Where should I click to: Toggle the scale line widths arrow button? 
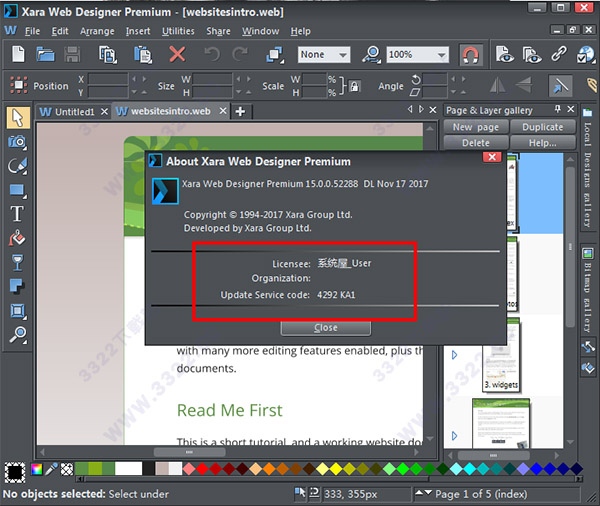tap(561, 86)
